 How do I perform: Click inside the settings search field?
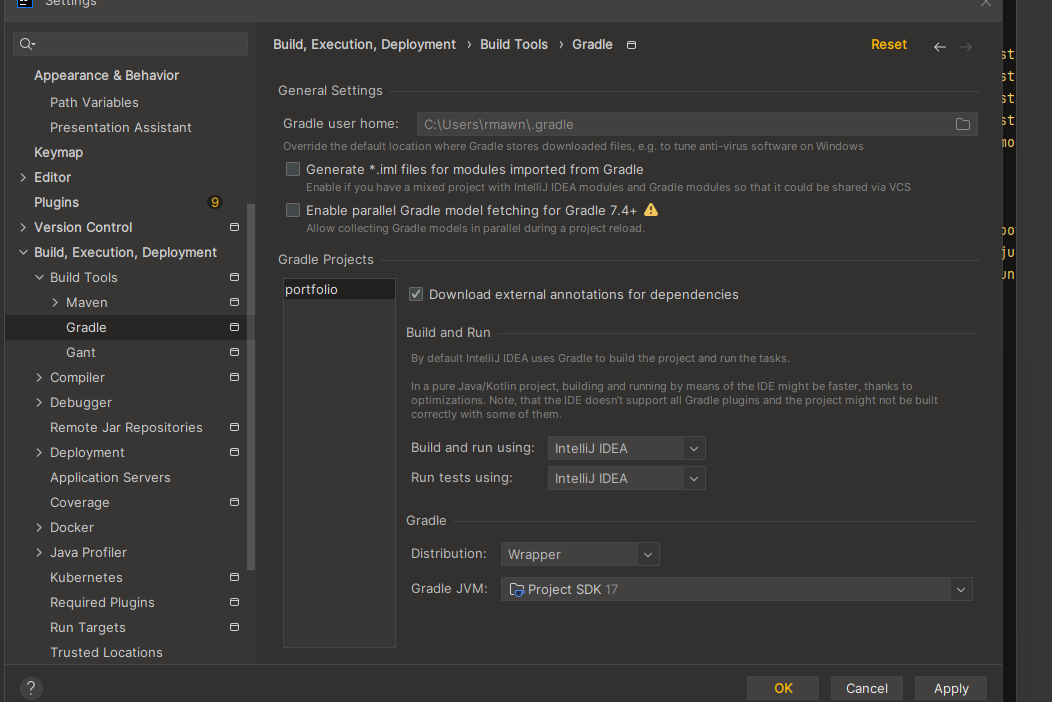pyautogui.click(x=130, y=44)
